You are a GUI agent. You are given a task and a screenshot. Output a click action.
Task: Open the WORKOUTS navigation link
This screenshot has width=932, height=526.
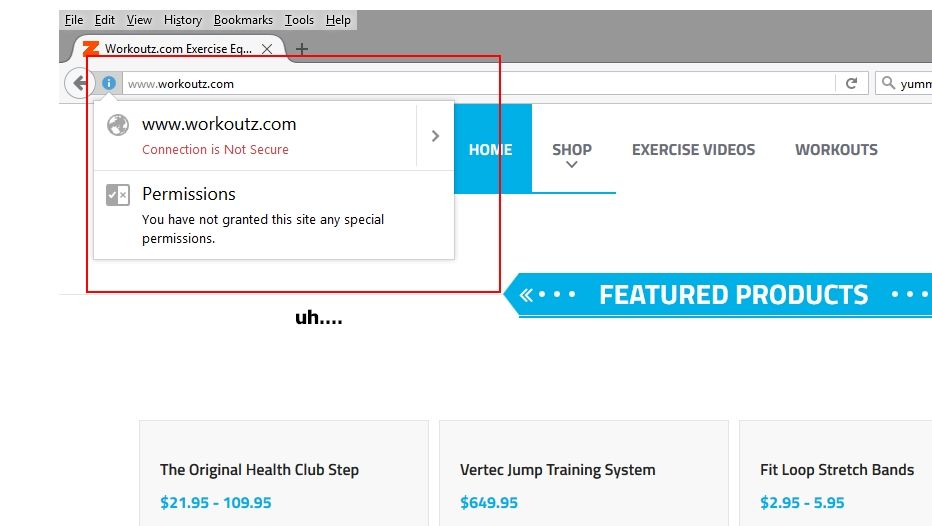coord(836,150)
